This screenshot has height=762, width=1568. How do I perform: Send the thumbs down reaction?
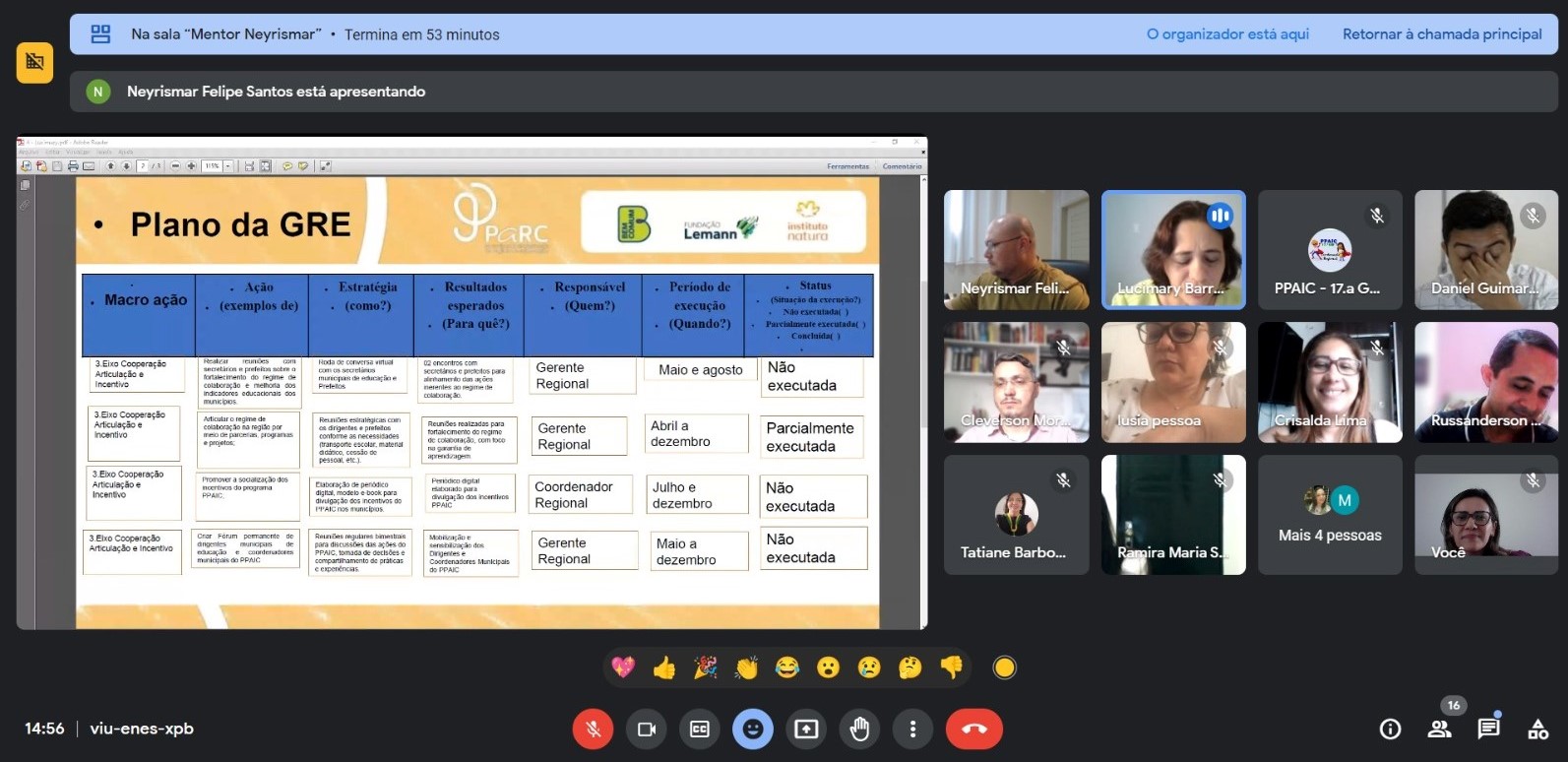pyautogui.click(x=951, y=667)
